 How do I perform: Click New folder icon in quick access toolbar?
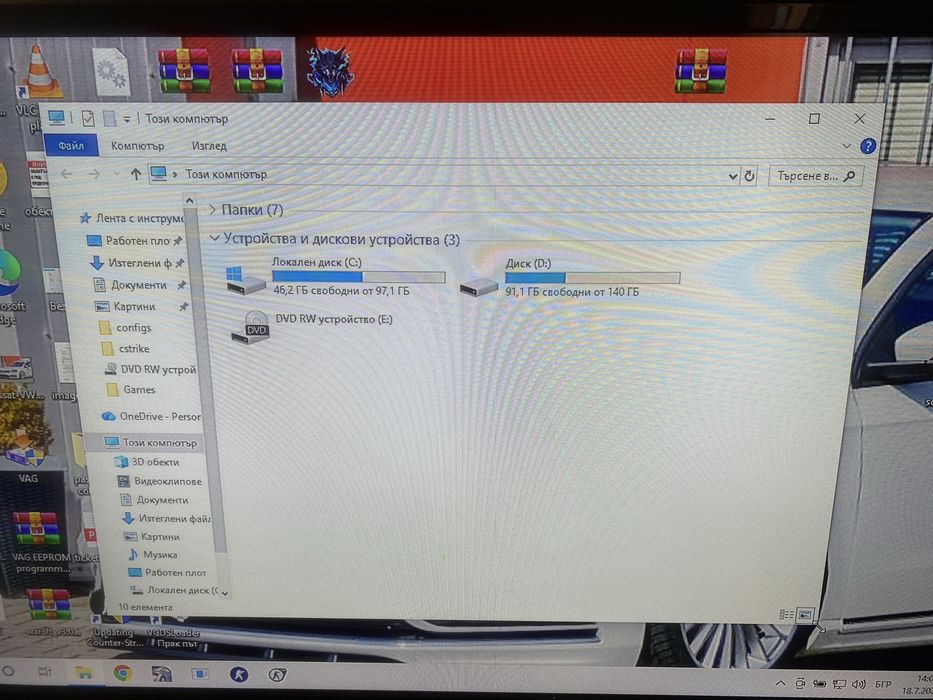pyautogui.click(x=109, y=118)
